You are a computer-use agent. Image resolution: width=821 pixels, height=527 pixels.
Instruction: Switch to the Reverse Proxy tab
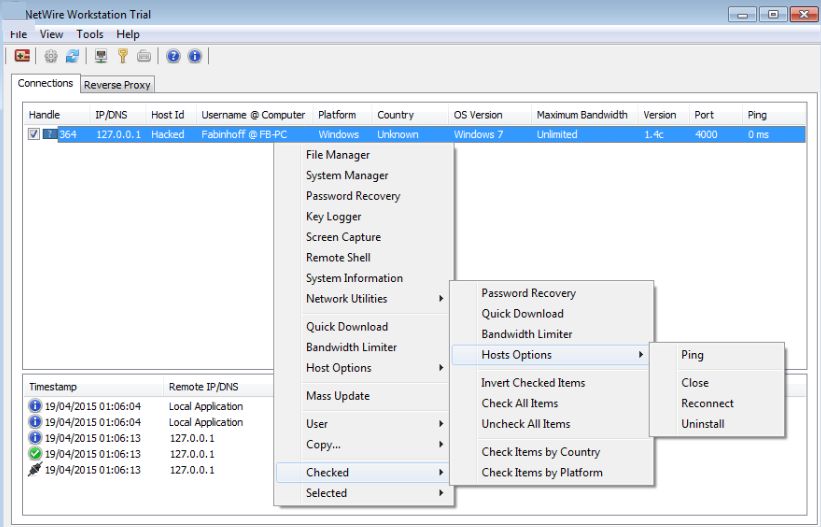(117, 85)
